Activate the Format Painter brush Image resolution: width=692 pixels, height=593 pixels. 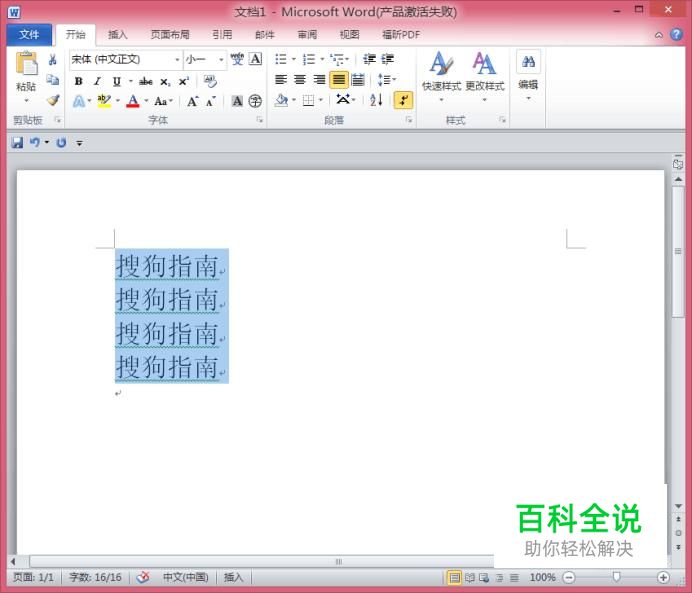53,101
